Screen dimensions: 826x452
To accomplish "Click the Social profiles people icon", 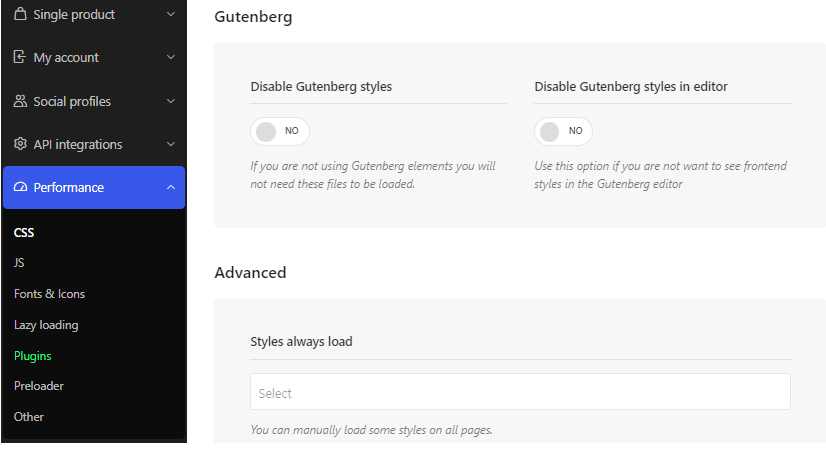I will tap(20, 101).
